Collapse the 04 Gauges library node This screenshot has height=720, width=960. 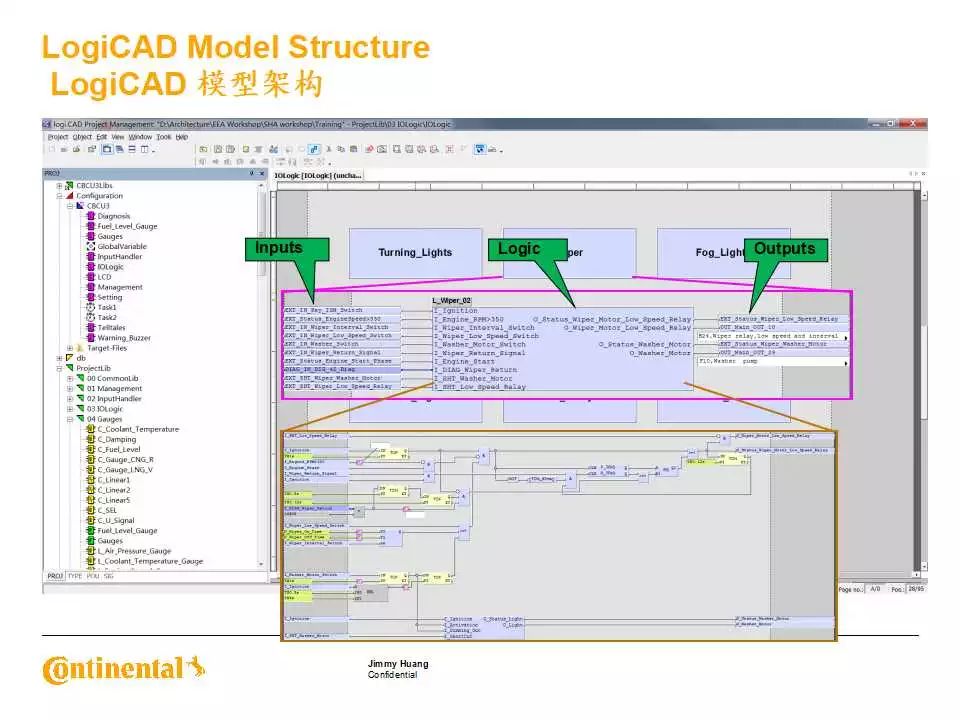click(69, 419)
